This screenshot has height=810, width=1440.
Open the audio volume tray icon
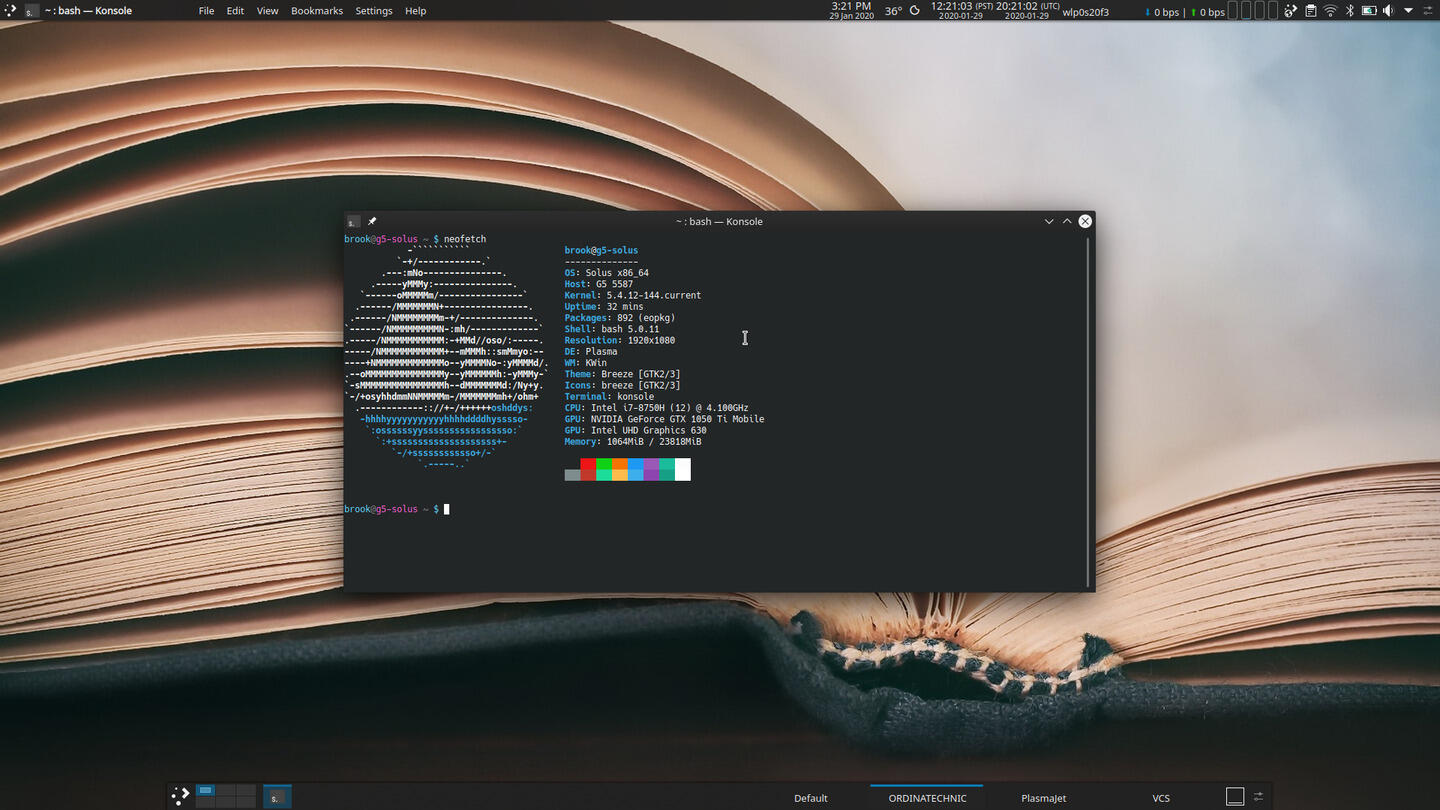click(x=1388, y=11)
